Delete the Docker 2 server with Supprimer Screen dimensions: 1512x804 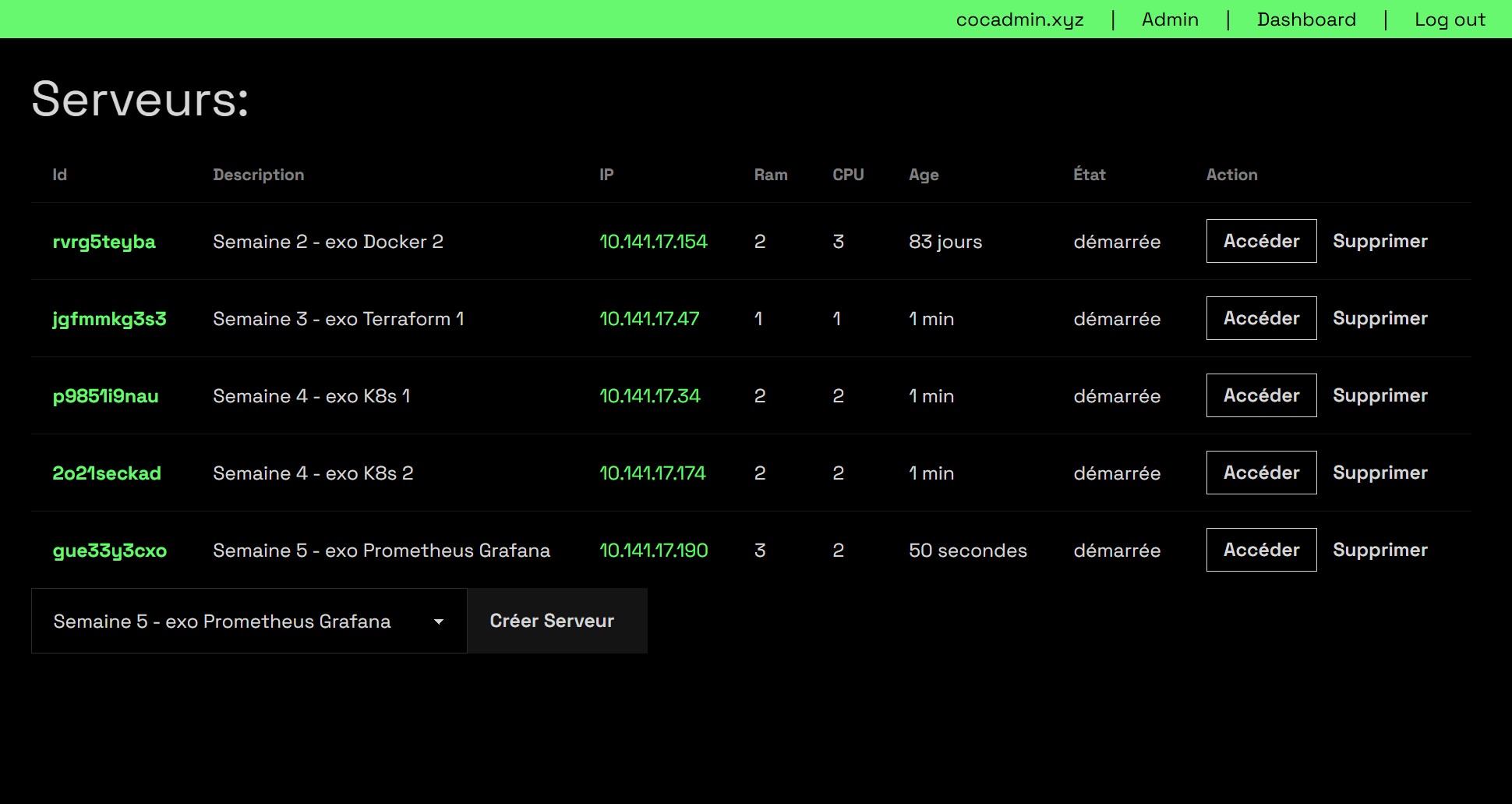tap(1380, 241)
